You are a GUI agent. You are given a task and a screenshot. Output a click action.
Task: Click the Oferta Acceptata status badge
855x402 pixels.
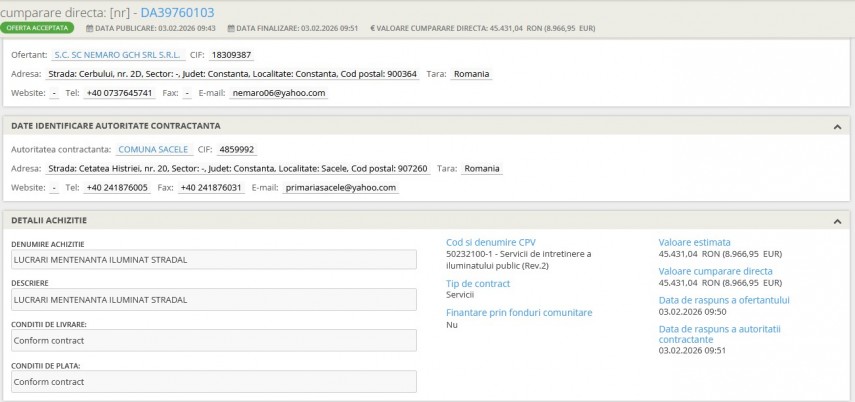(38, 28)
